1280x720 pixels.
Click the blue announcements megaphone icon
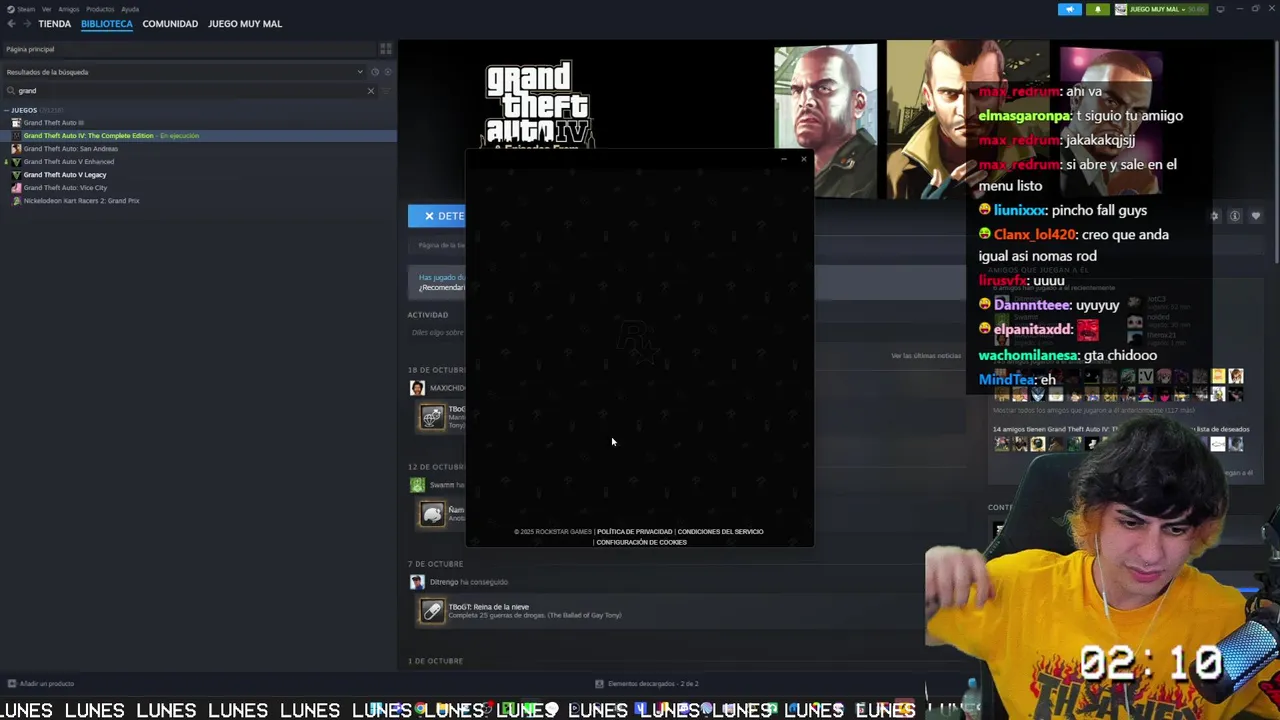[x=1070, y=9]
